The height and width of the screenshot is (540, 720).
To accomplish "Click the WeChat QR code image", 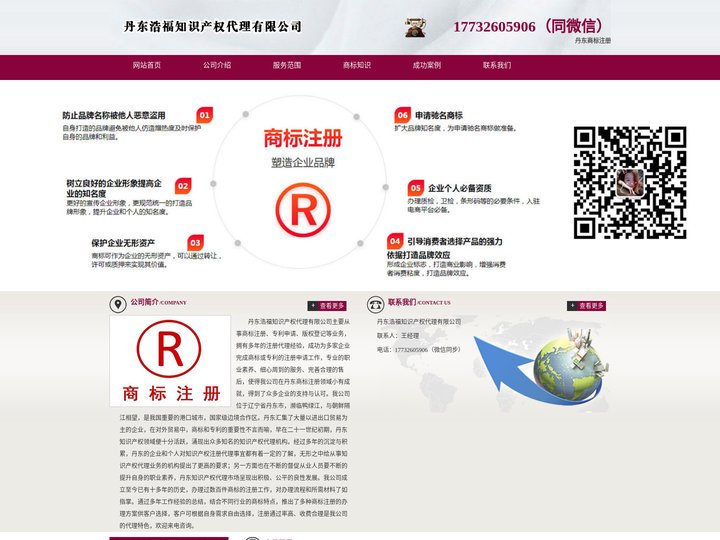I will [x=630, y=182].
